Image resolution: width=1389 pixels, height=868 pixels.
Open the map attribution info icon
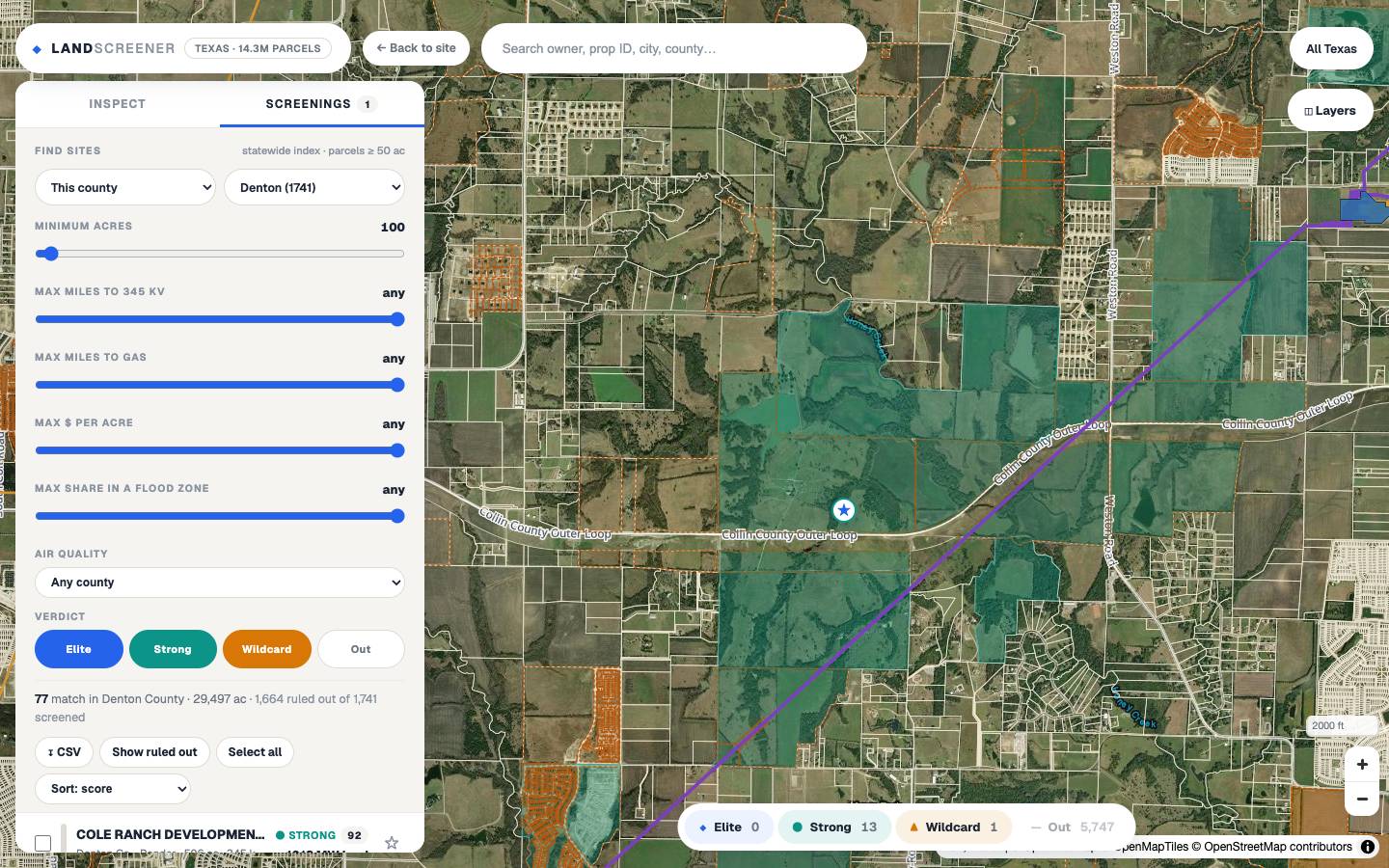tap(1368, 847)
